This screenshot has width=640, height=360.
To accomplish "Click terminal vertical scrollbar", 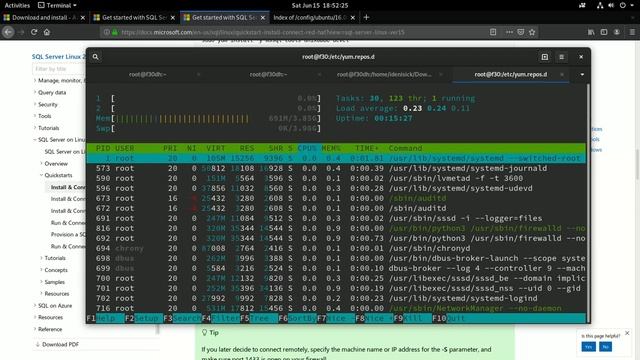I will (588, 204).
